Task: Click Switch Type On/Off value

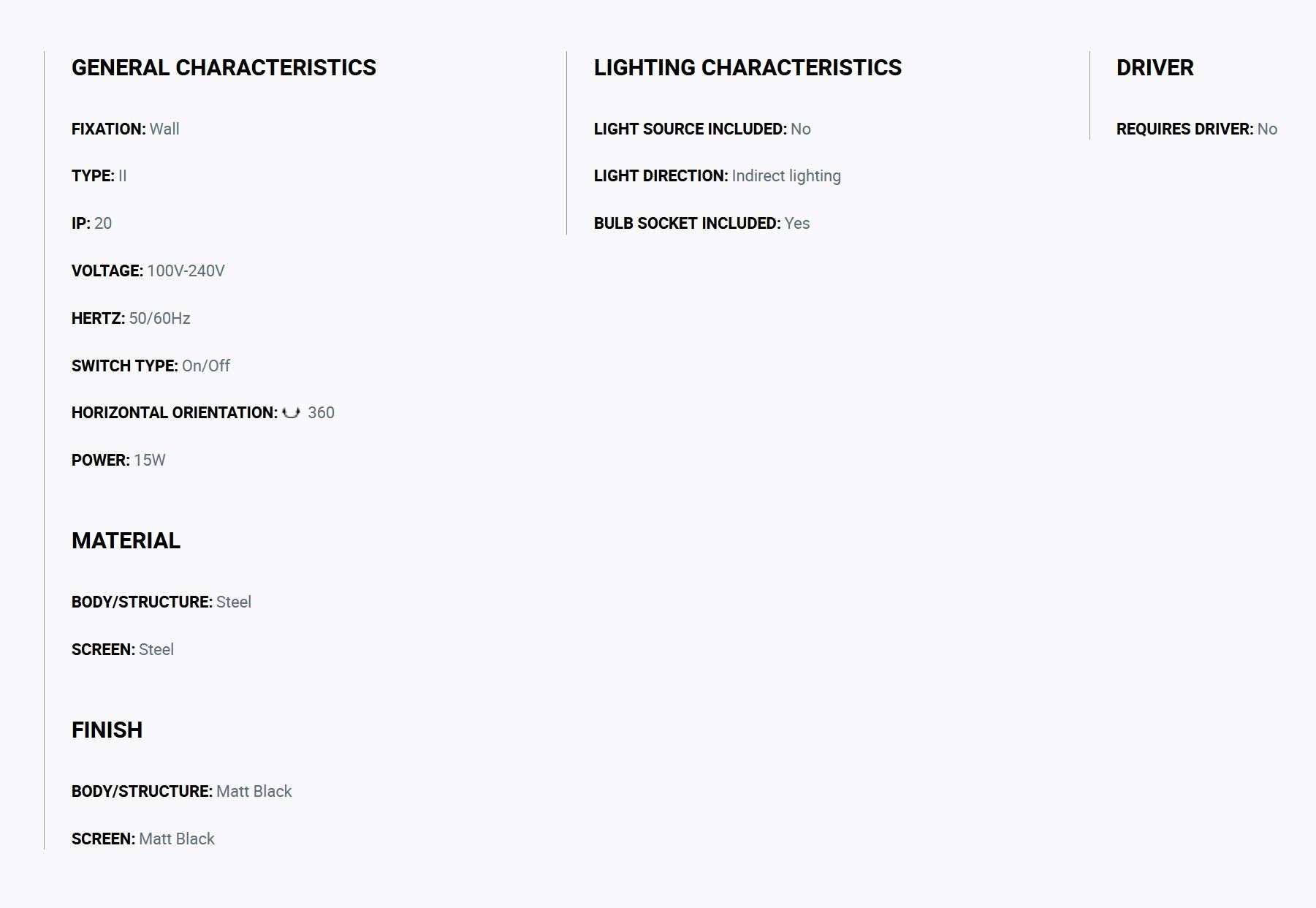Action: coord(206,366)
